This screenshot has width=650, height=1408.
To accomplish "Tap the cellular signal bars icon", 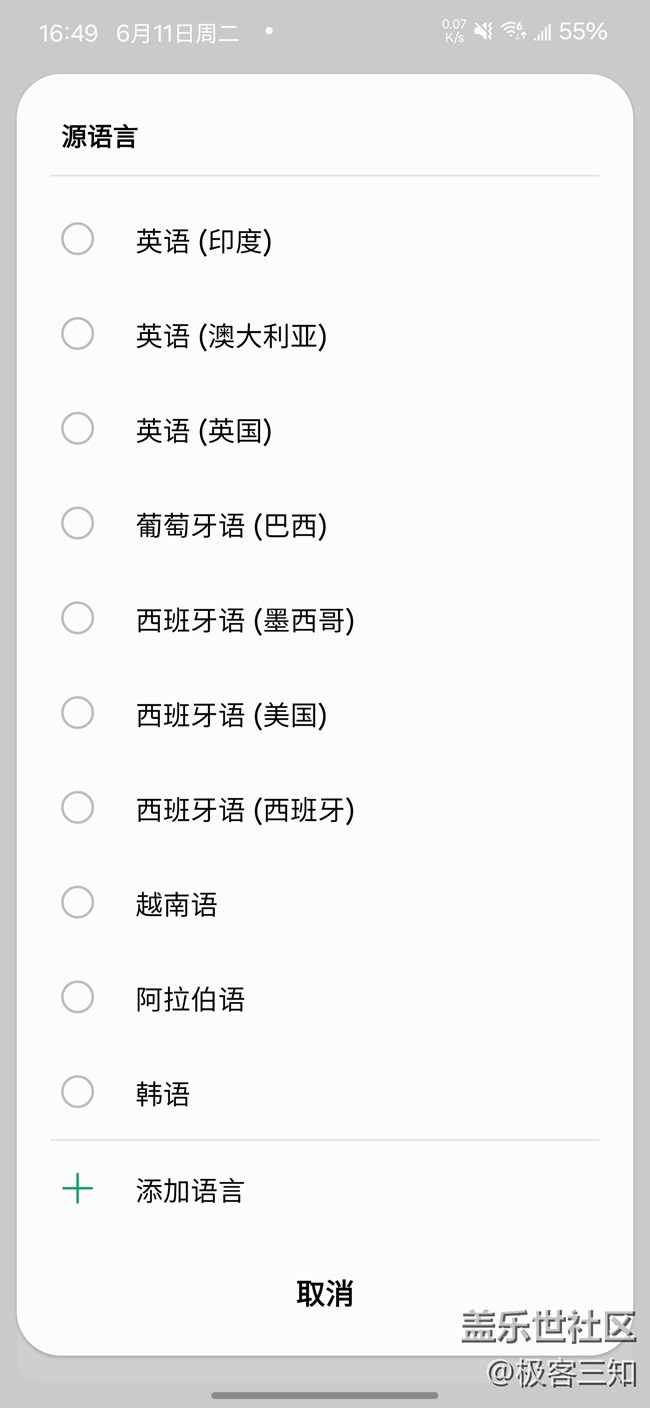I will [x=545, y=31].
